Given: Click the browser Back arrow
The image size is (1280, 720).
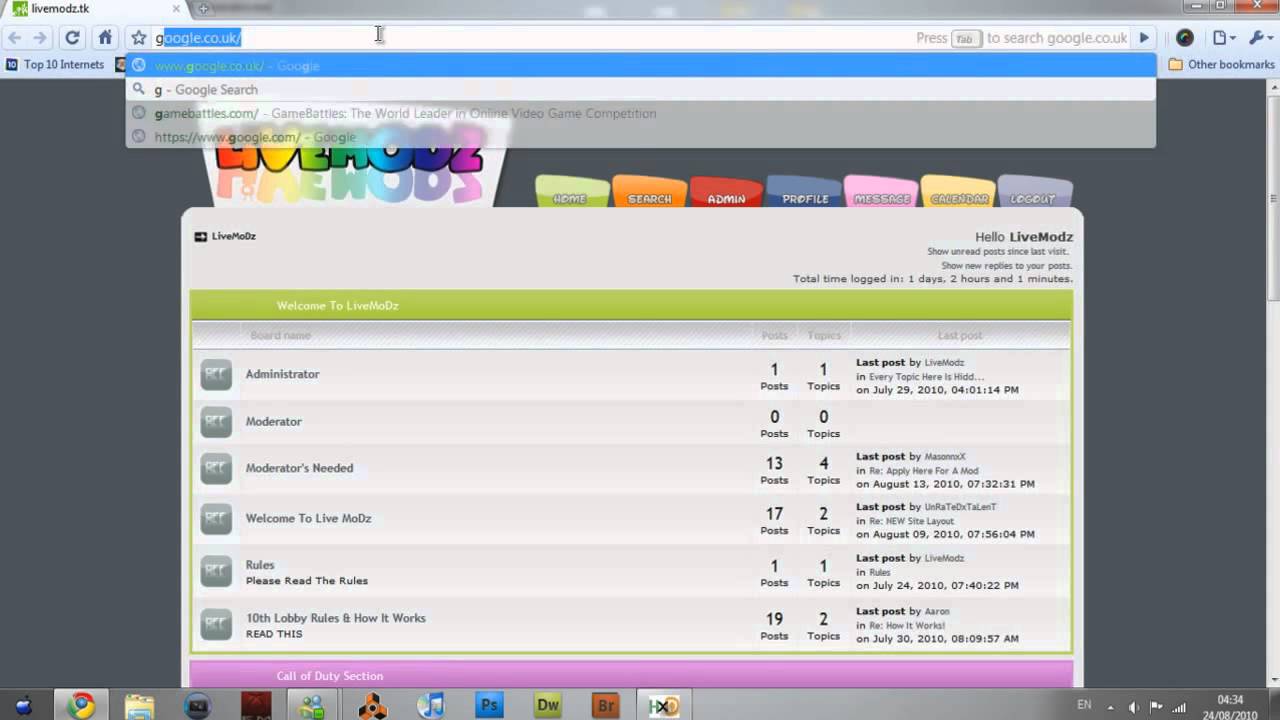Looking at the screenshot, I should click(x=14, y=38).
